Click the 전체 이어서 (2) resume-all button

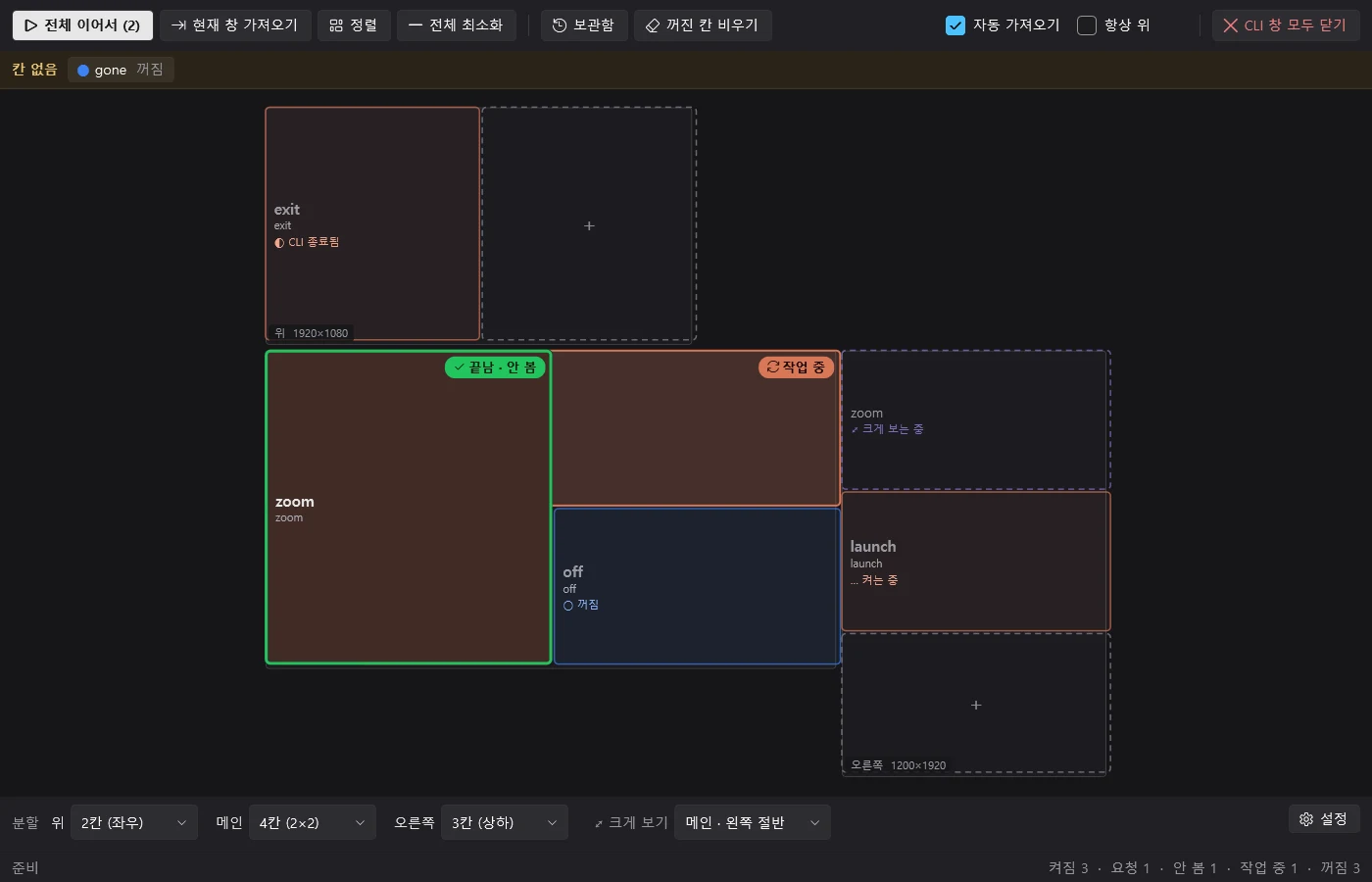coord(82,25)
